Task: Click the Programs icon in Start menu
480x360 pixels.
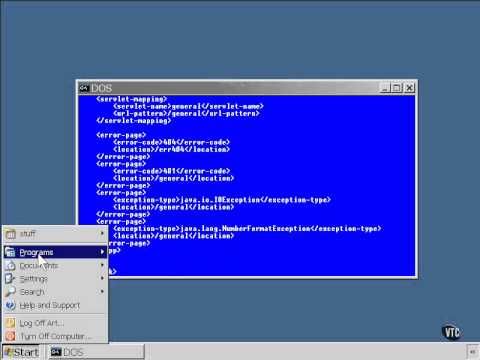Action: point(10,252)
